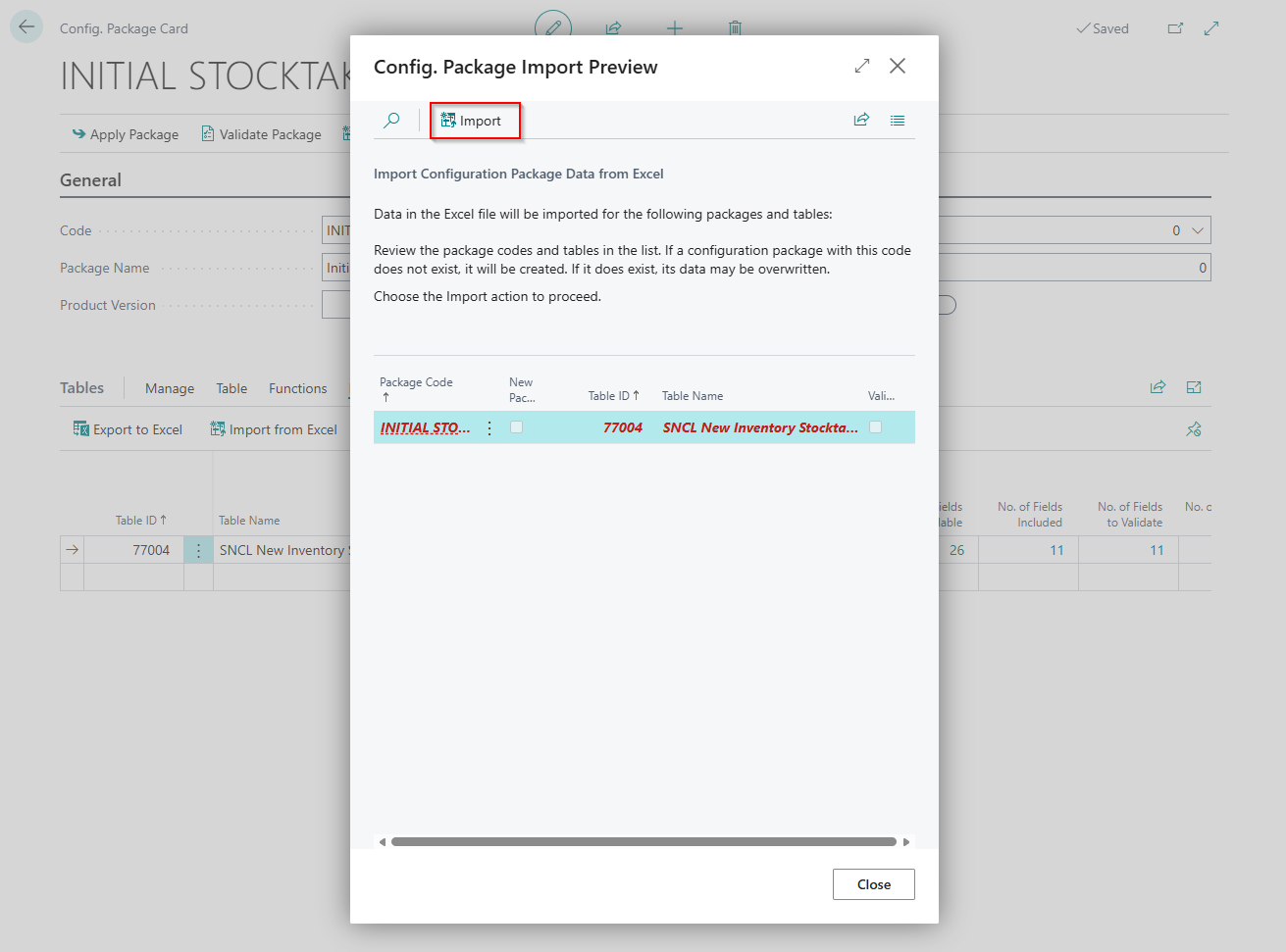Sort by the Package Code column header
Screen dimensions: 1286x952
[x=417, y=389]
